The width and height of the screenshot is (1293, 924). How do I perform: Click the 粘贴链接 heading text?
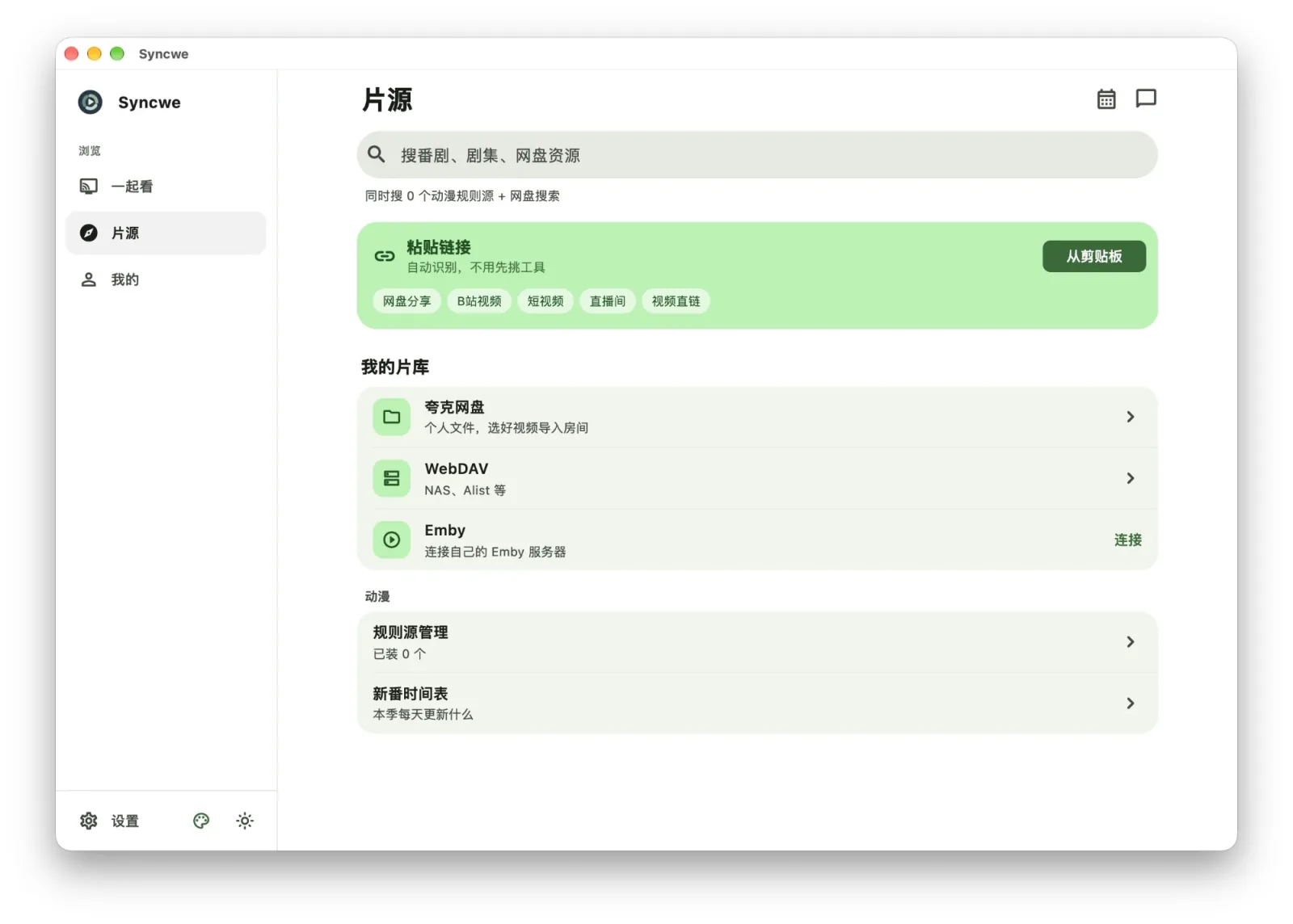[x=439, y=247]
